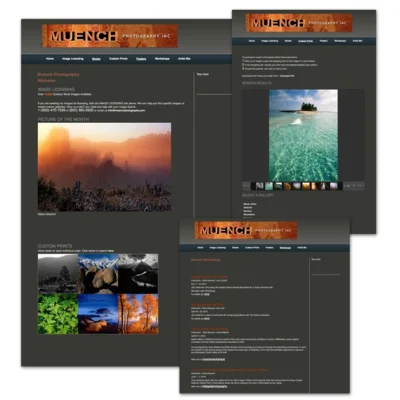Open Artist Bio in the workshops page navigation

tap(302, 248)
